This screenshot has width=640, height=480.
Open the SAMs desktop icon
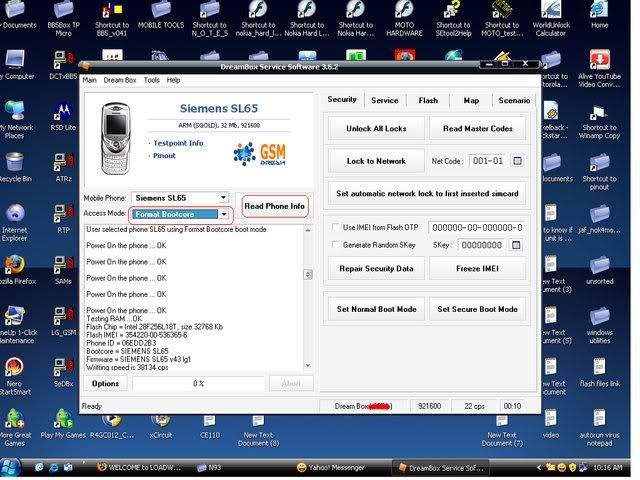tap(63, 271)
